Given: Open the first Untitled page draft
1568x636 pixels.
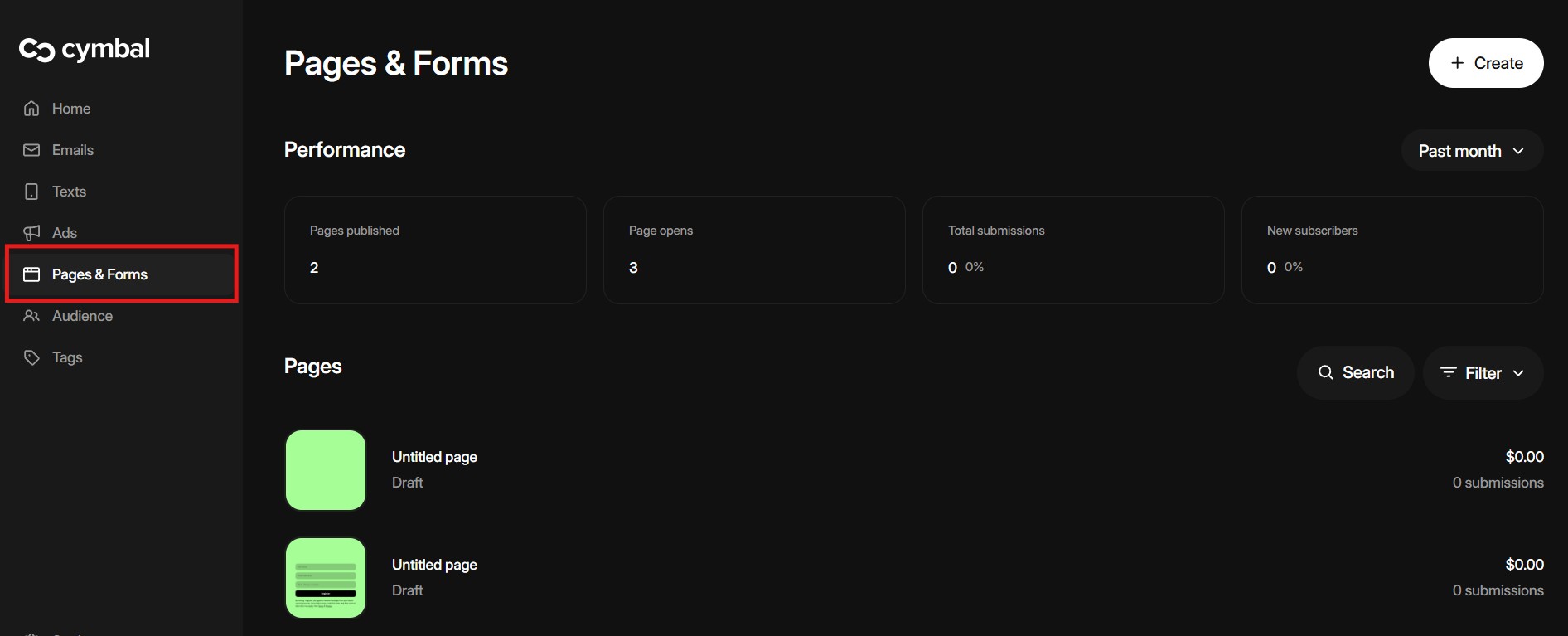Looking at the screenshot, I should pyautogui.click(x=434, y=457).
